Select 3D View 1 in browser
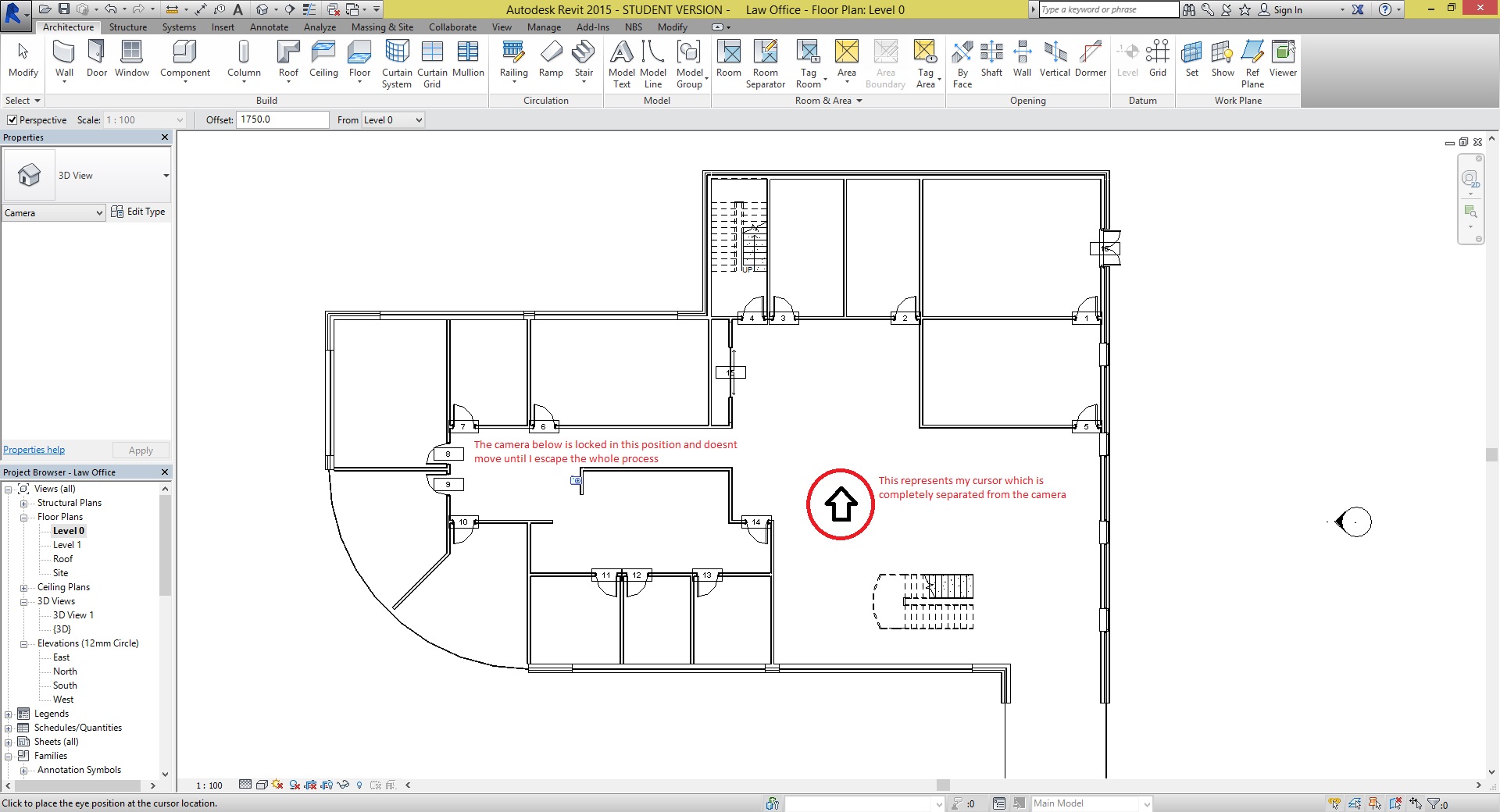 tap(73, 615)
